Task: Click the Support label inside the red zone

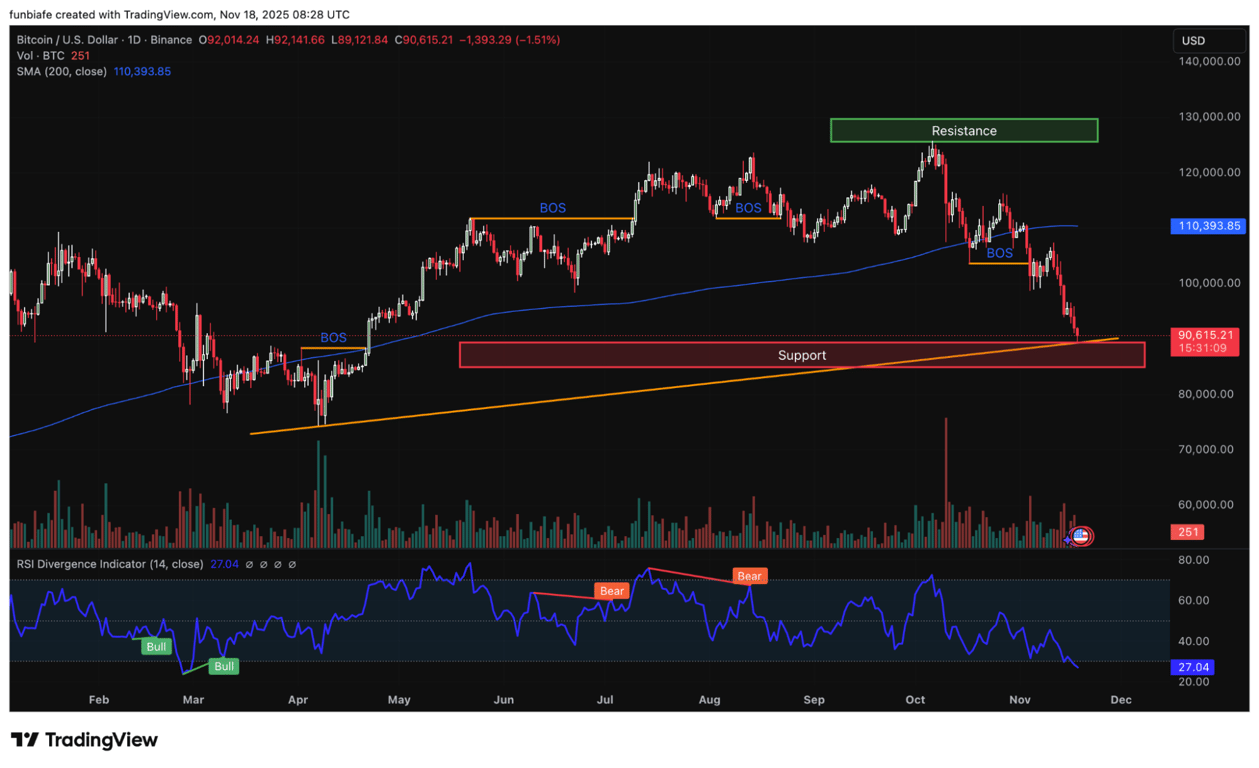Action: (802, 355)
